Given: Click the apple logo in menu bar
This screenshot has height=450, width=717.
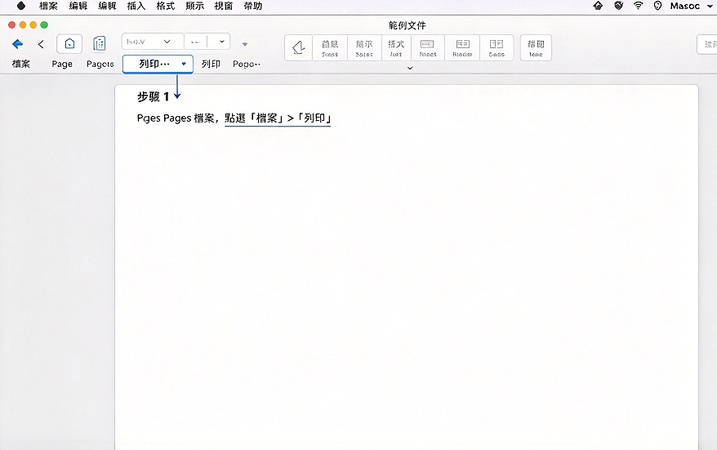Looking at the screenshot, I should pos(21,6).
